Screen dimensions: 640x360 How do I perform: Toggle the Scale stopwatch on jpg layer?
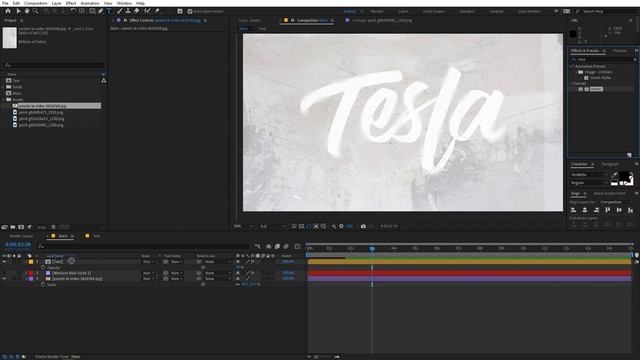click(x=43, y=284)
